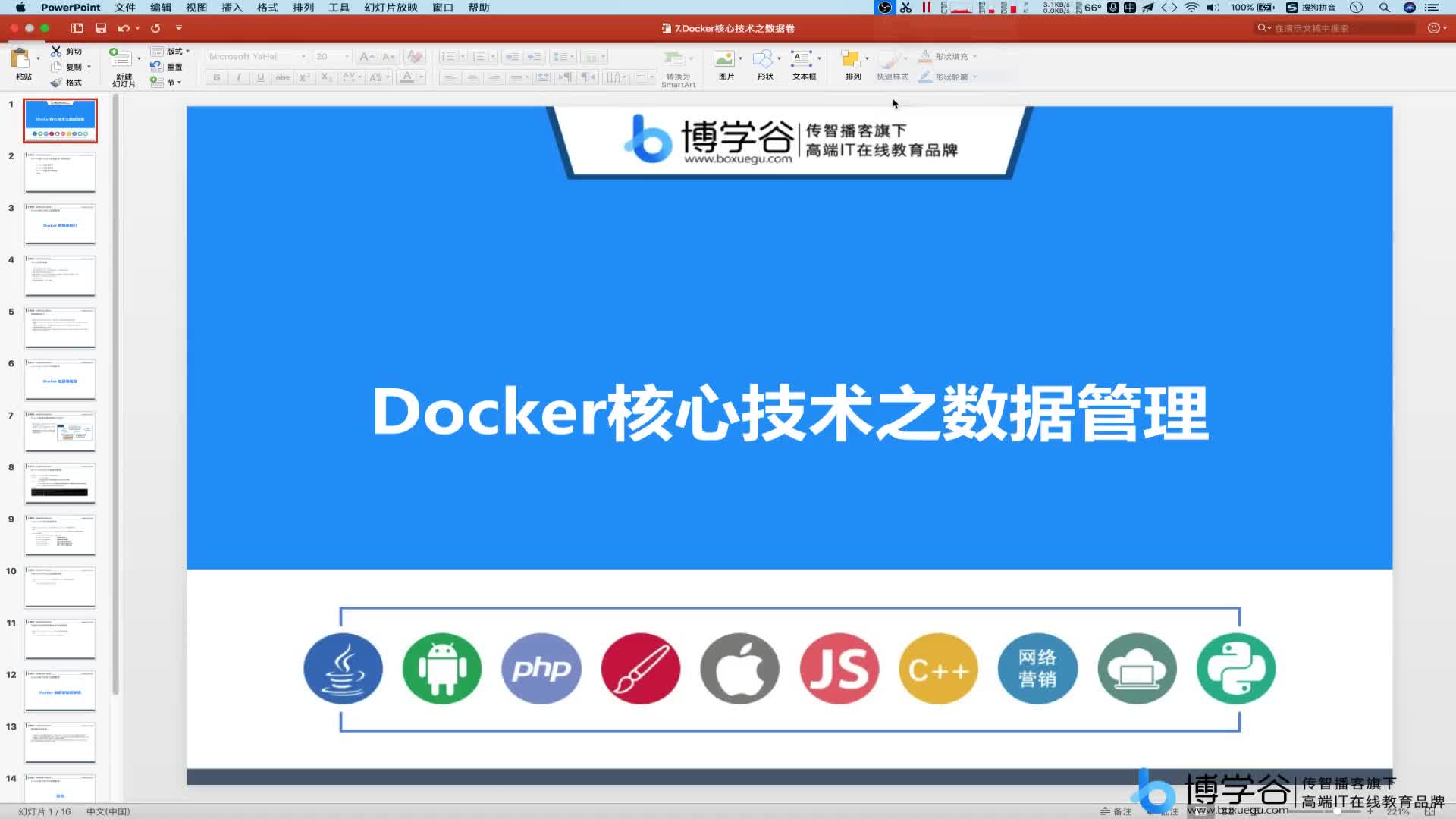Click the Save icon in title bar

[x=101, y=28]
